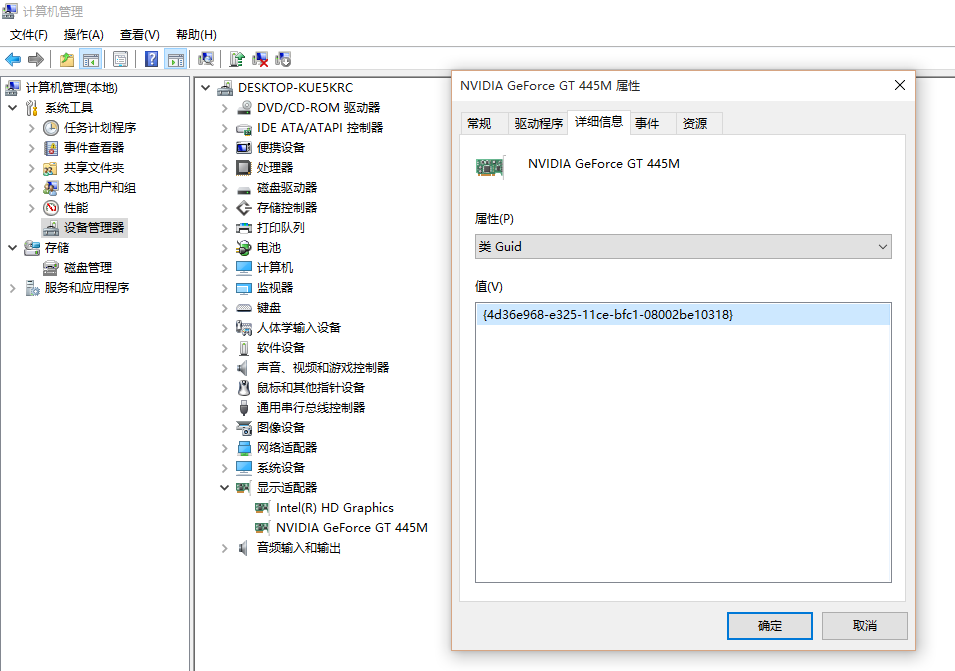This screenshot has height=671, width=955.
Task: Toggle Show/Hide Action Pane toolbar icon
Action: tap(176, 59)
